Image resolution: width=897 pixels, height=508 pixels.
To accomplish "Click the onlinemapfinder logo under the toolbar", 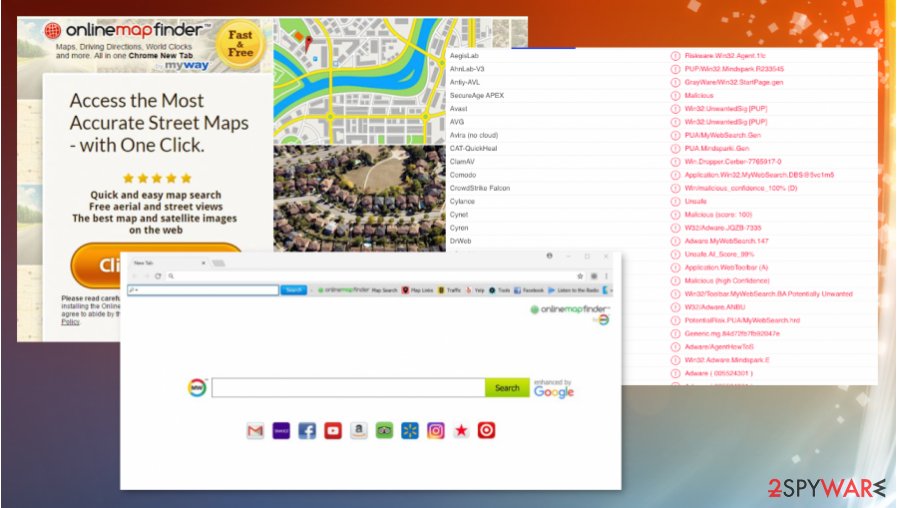I will pyautogui.click(x=569, y=309).
